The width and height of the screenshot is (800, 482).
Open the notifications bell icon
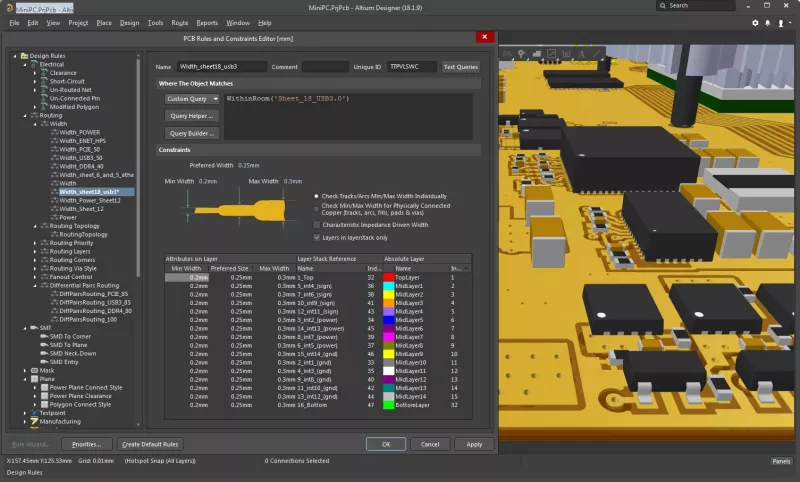[x=767, y=23]
